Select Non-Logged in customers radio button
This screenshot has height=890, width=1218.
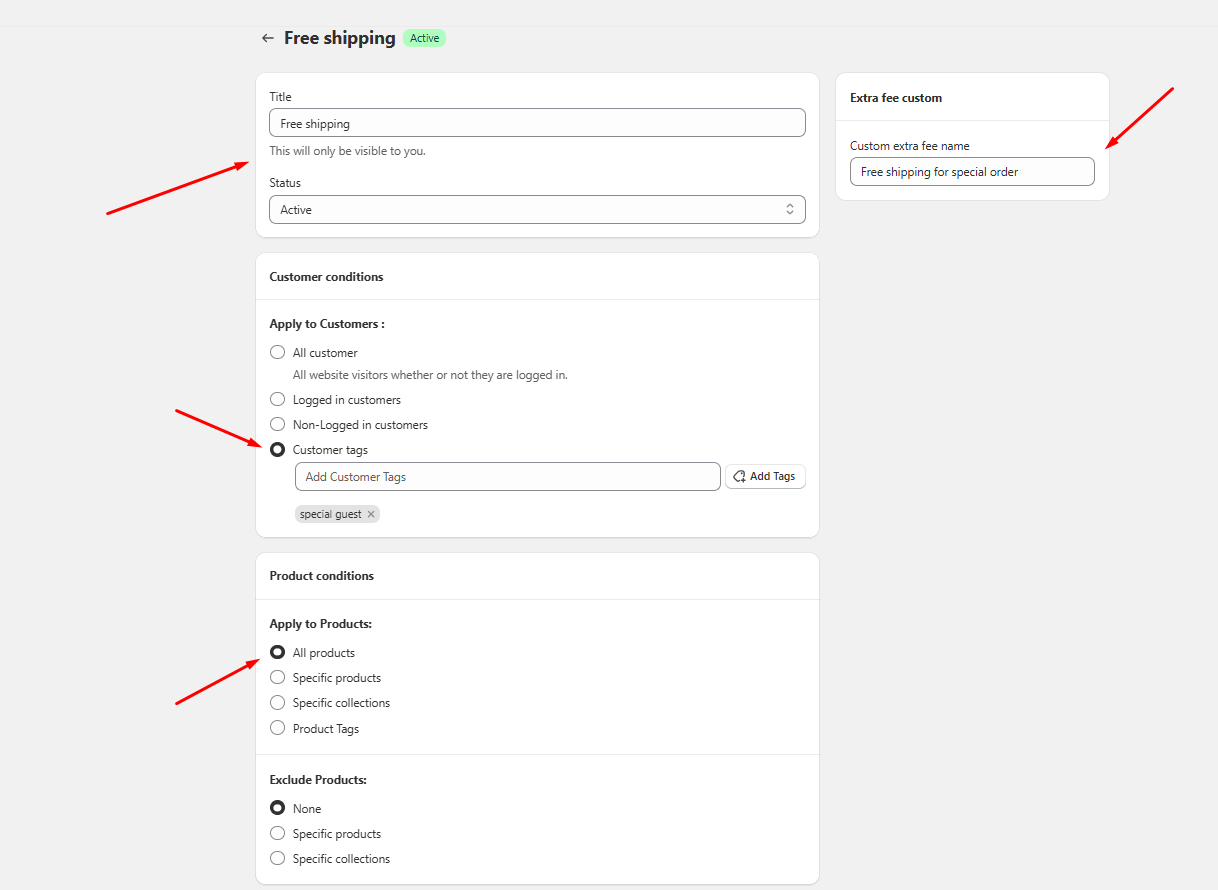[278, 425]
